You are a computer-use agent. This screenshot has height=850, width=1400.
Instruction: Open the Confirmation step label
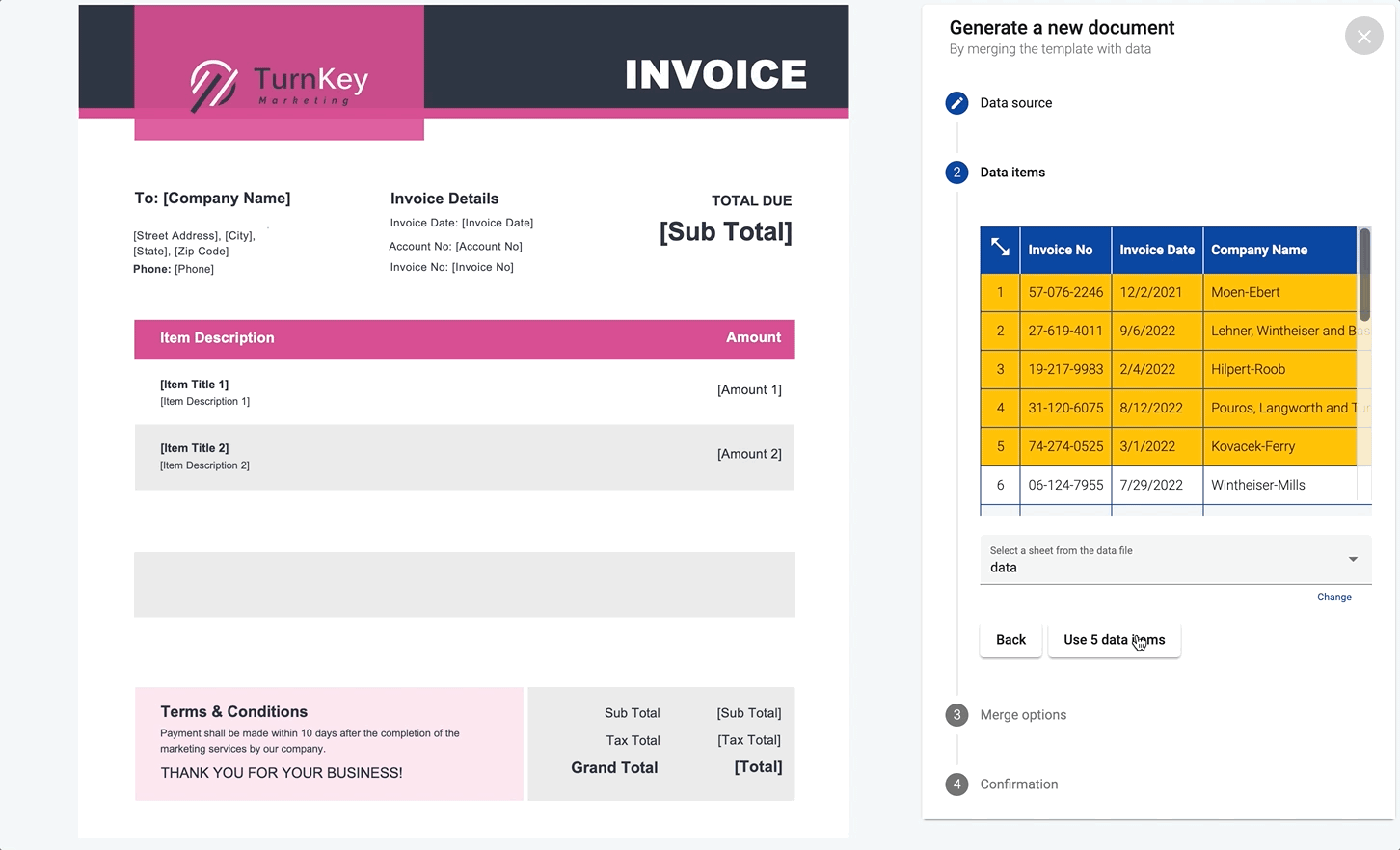tap(1019, 784)
